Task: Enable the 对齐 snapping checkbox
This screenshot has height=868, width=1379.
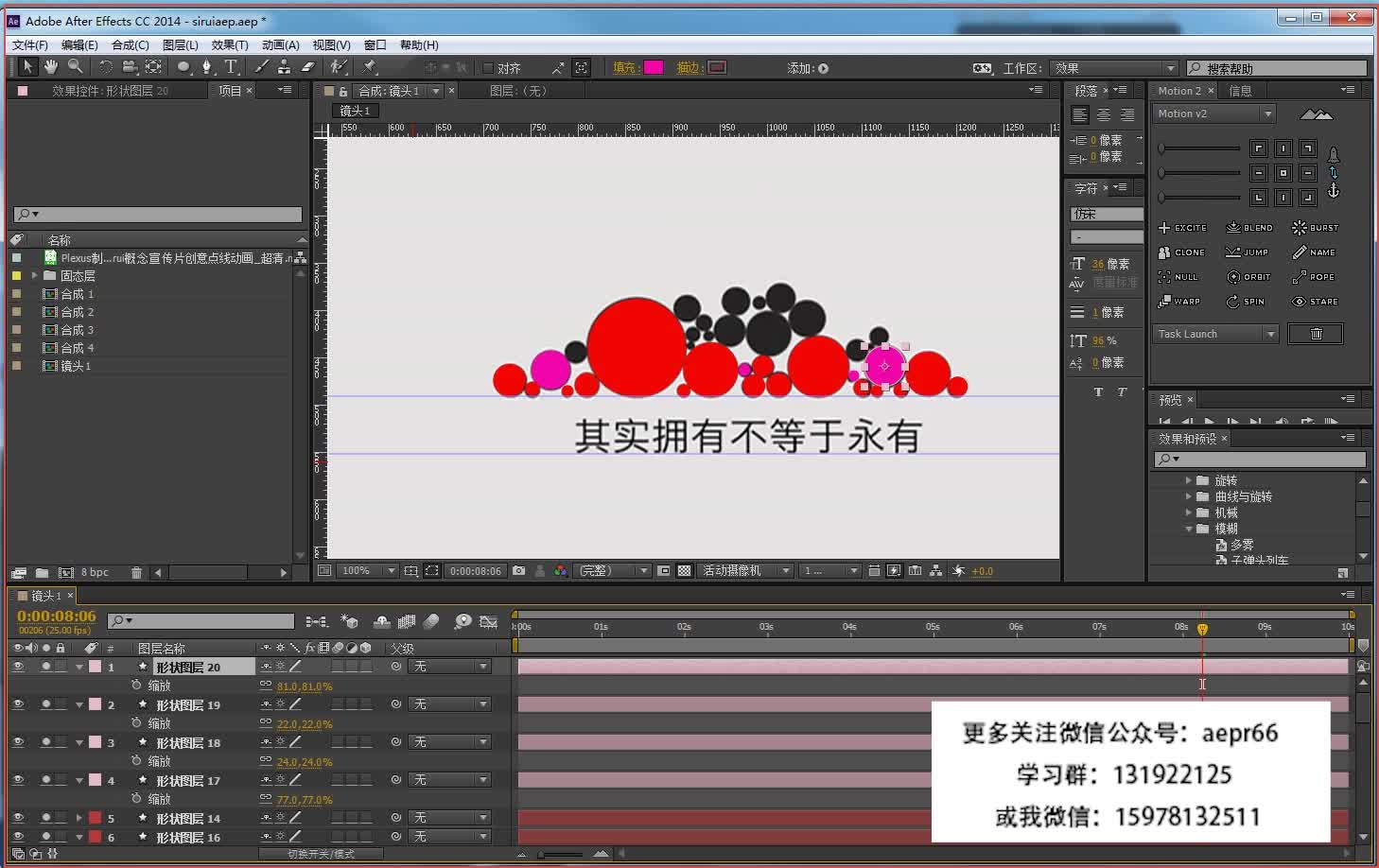Action: (x=488, y=66)
